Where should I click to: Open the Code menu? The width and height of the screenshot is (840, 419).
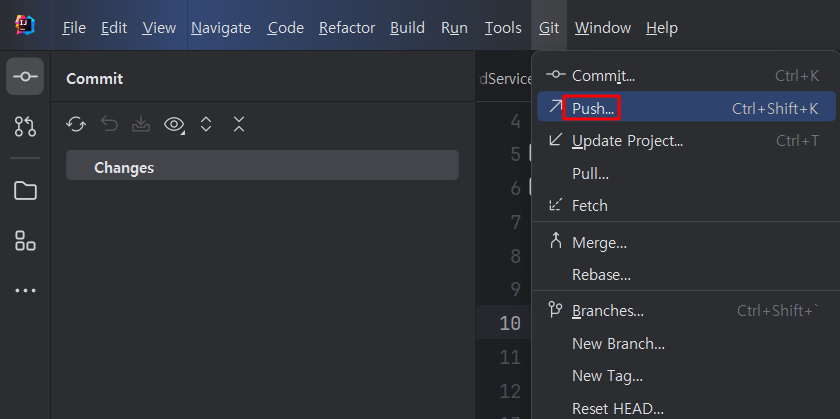[286, 28]
